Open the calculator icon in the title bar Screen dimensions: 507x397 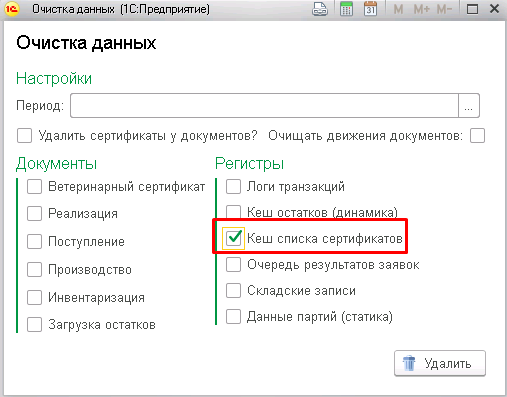pos(346,9)
